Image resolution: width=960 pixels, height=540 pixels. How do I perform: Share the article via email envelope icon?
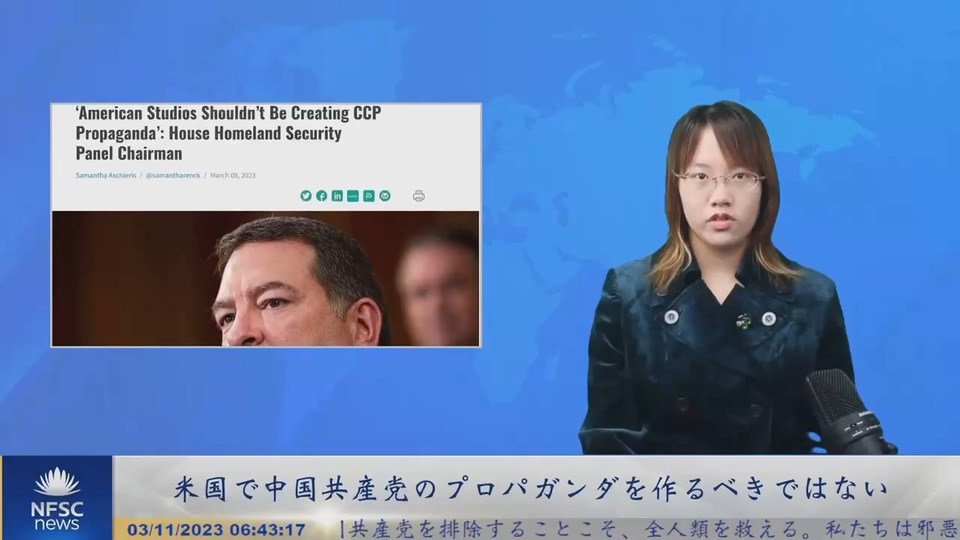click(384, 196)
